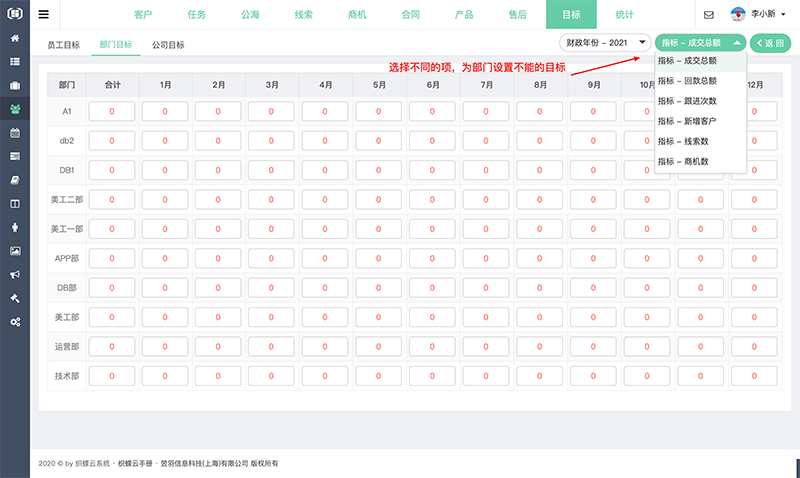Click the 运营部 row 8月 input

click(539, 347)
